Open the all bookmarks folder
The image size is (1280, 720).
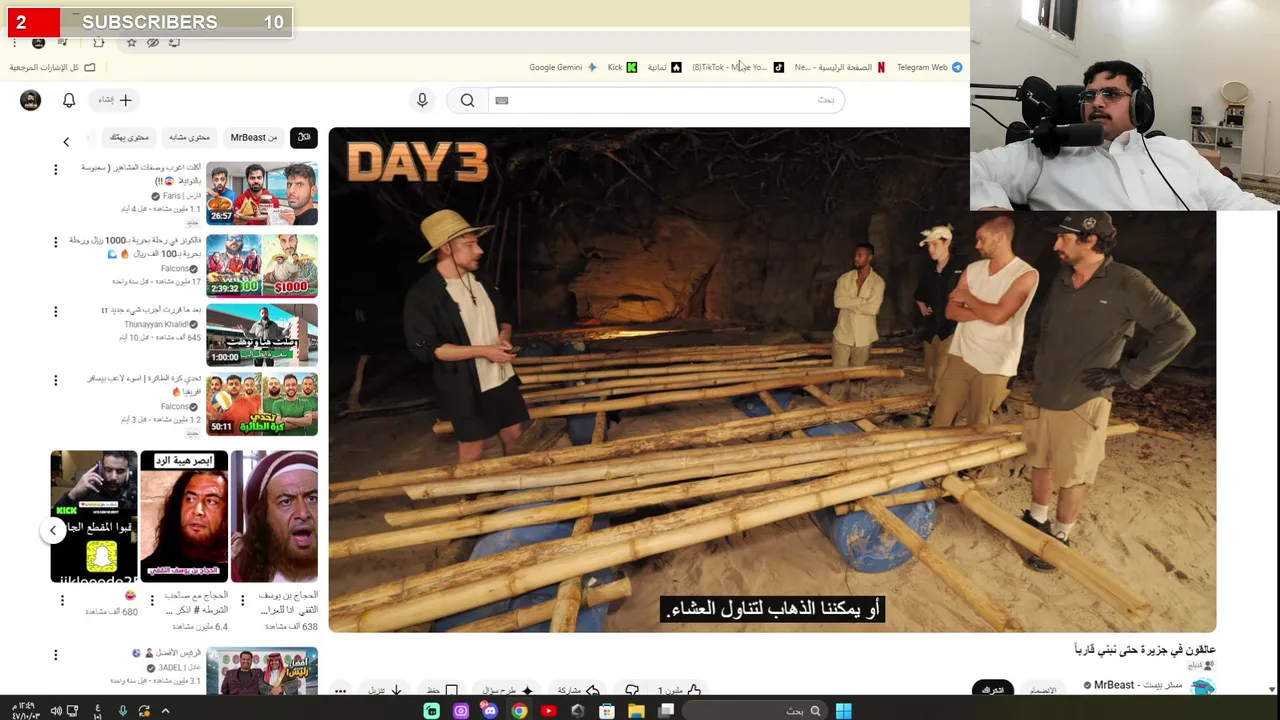(52, 67)
